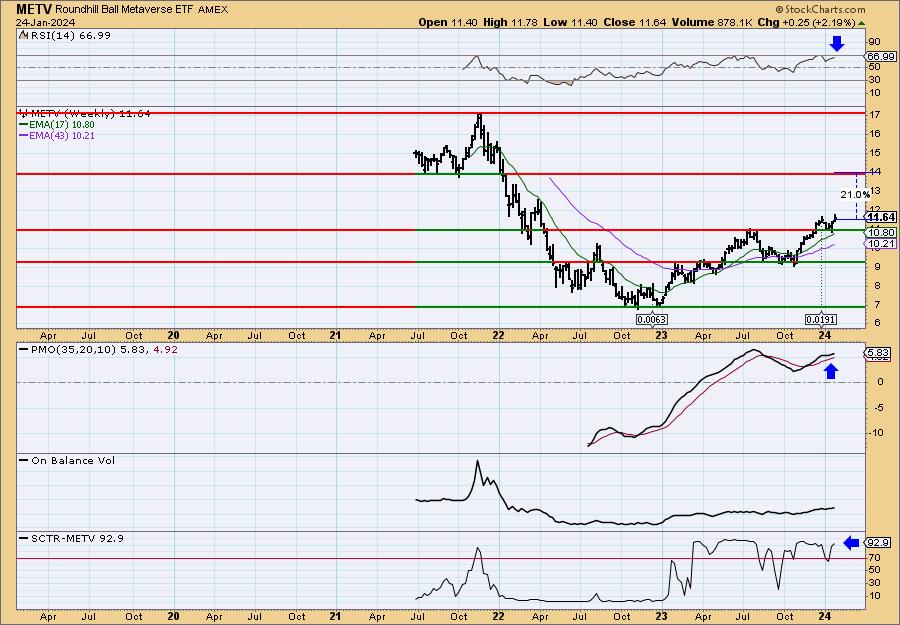The width and height of the screenshot is (900, 625).
Task: Click the METV ticker symbol in the title
Action: pos(35,9)
